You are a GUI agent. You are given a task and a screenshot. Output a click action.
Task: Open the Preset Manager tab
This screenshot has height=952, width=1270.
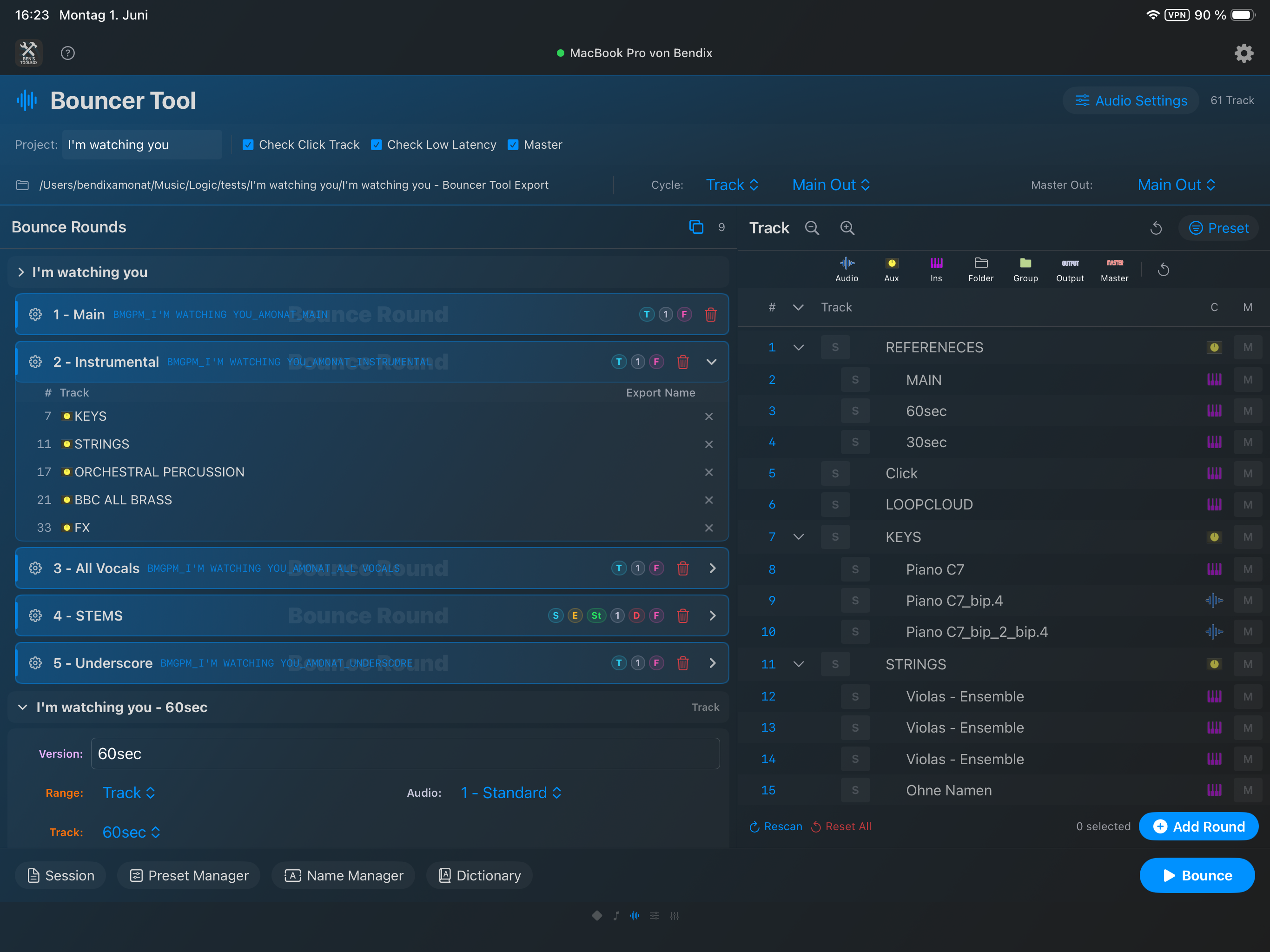(x=189, y=876)
